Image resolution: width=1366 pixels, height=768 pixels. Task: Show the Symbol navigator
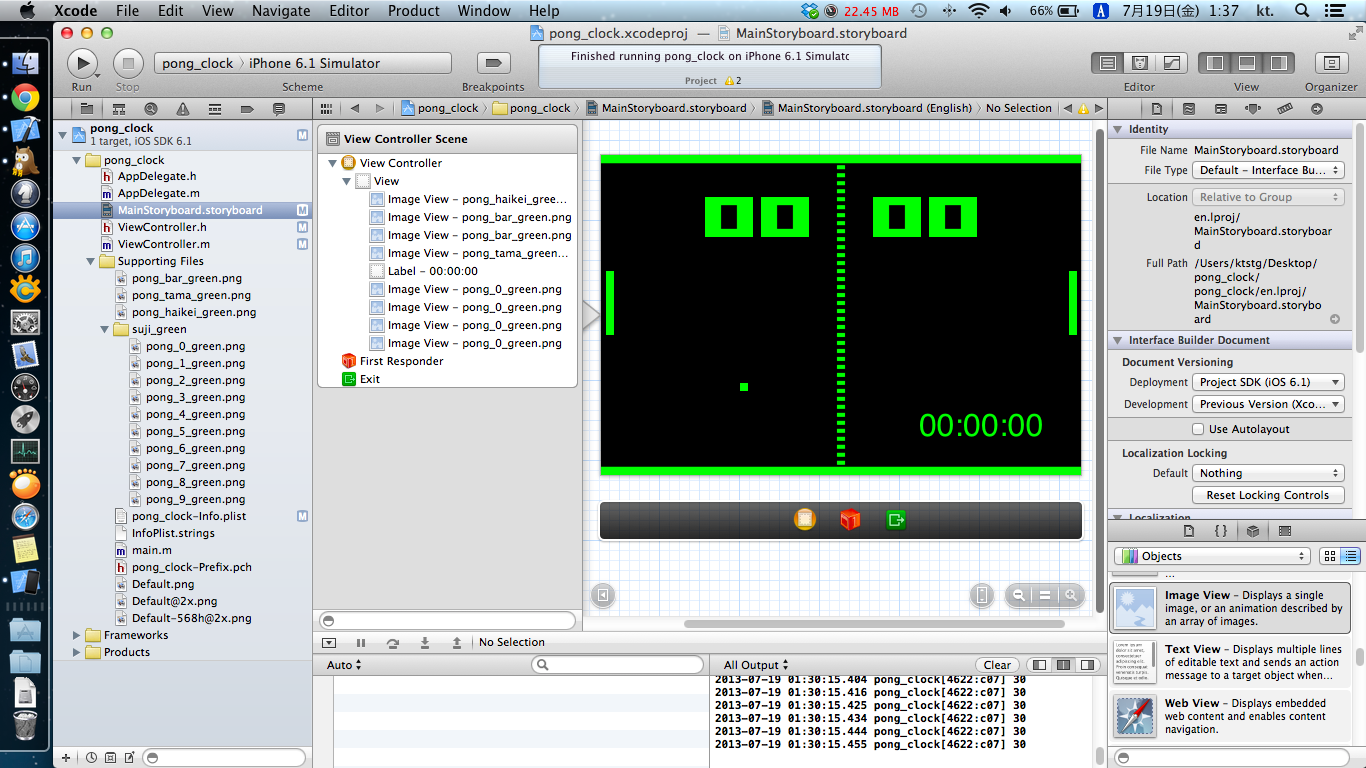[118, 108]
